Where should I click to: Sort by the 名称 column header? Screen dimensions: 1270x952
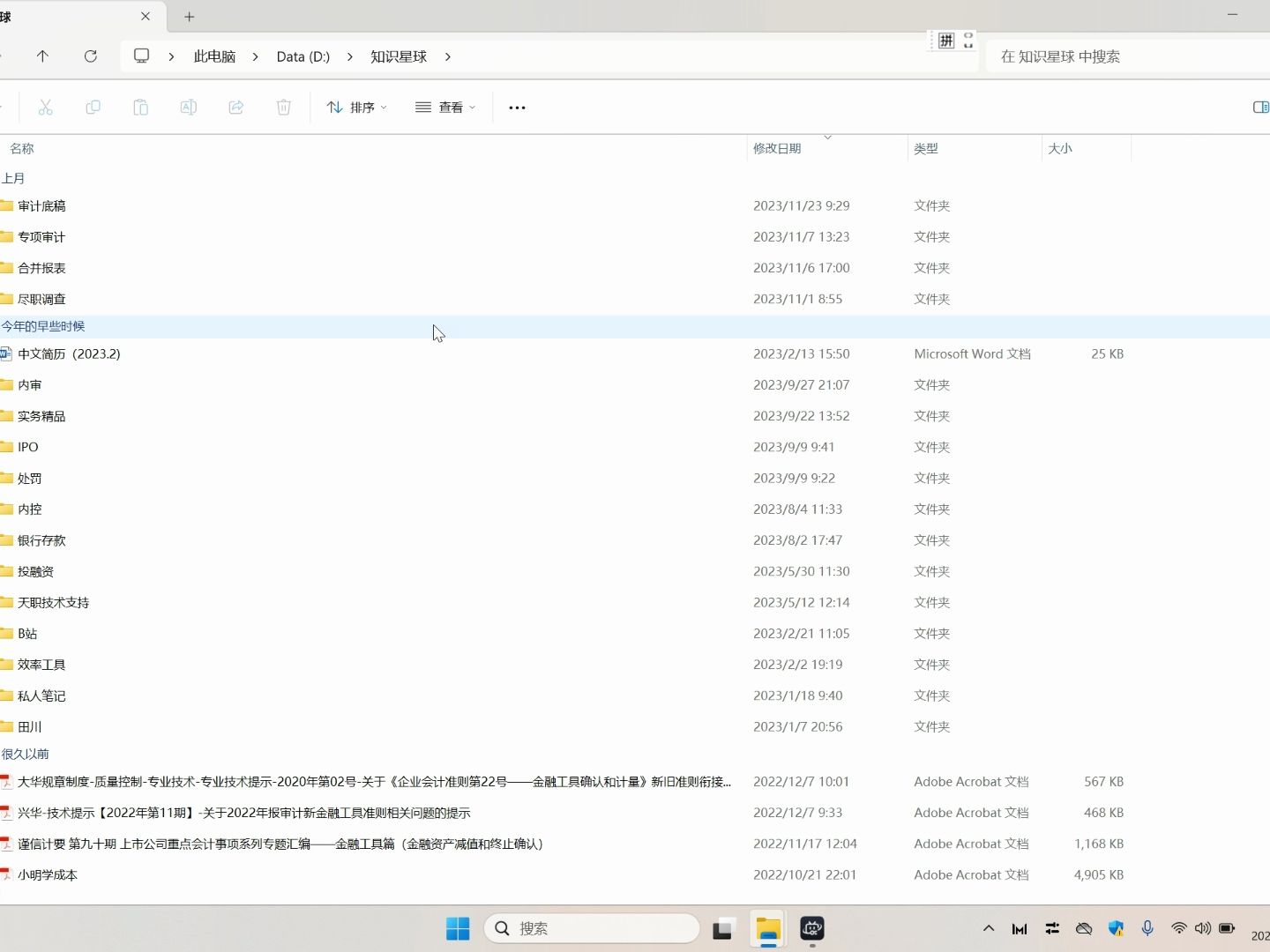coord(22,149)
